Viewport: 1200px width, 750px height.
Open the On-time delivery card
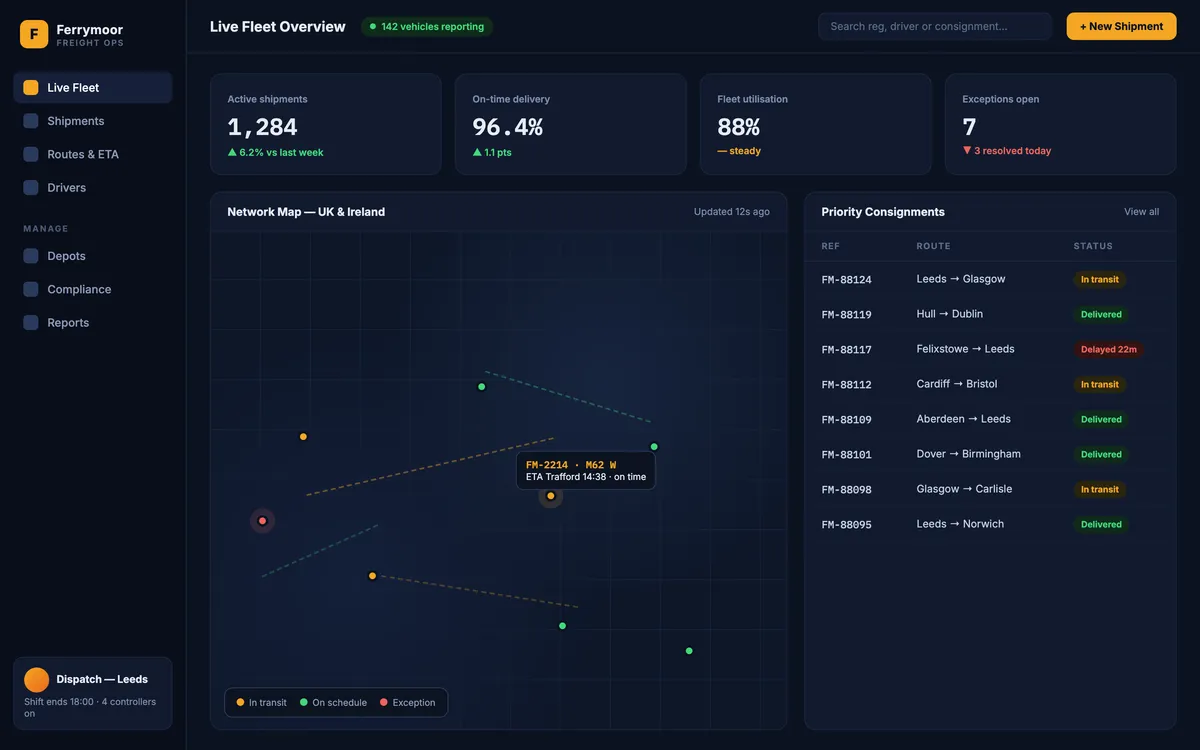coord(571,124)
